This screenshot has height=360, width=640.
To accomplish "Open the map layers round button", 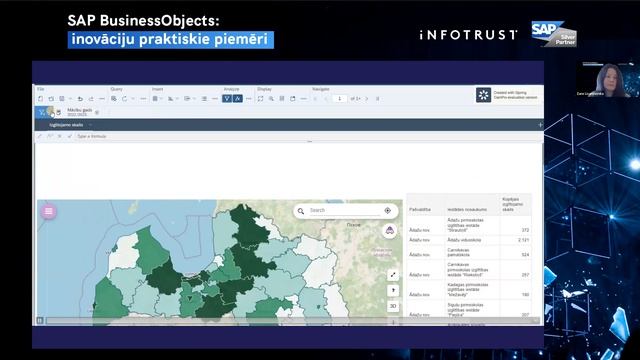I will [x=390, y=231].
